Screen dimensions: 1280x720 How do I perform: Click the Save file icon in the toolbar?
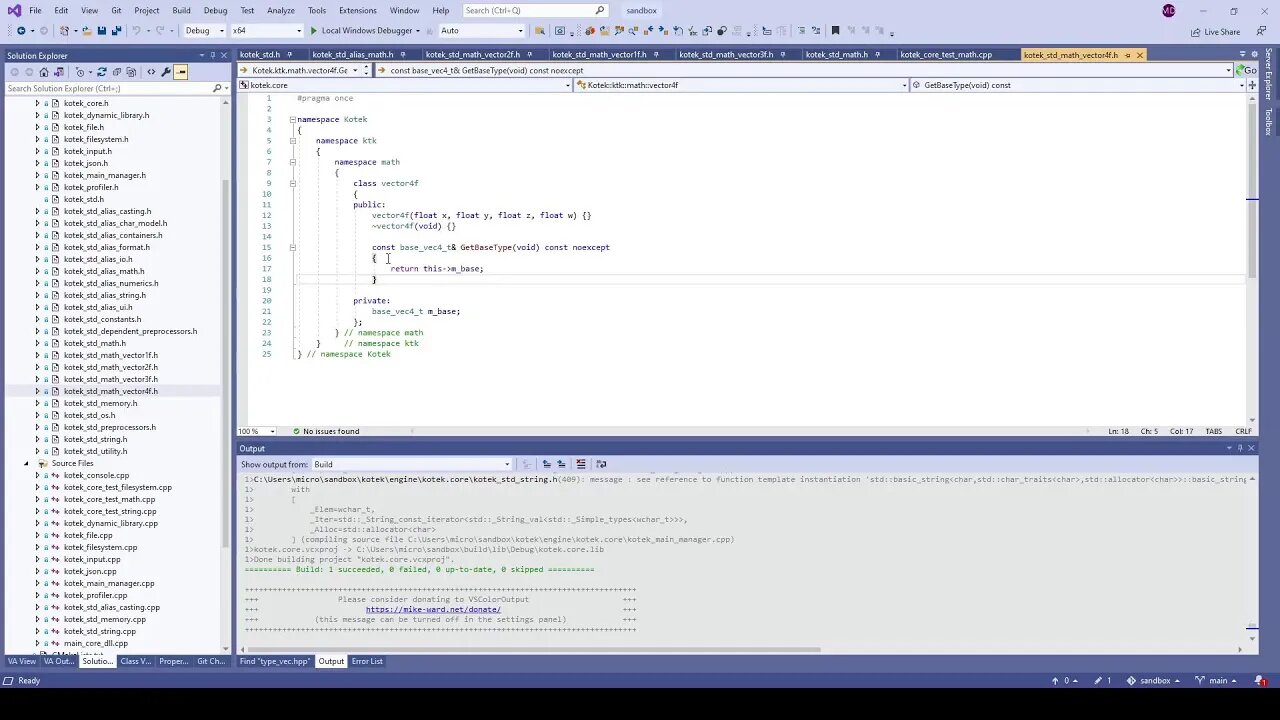tap(101, 31)
